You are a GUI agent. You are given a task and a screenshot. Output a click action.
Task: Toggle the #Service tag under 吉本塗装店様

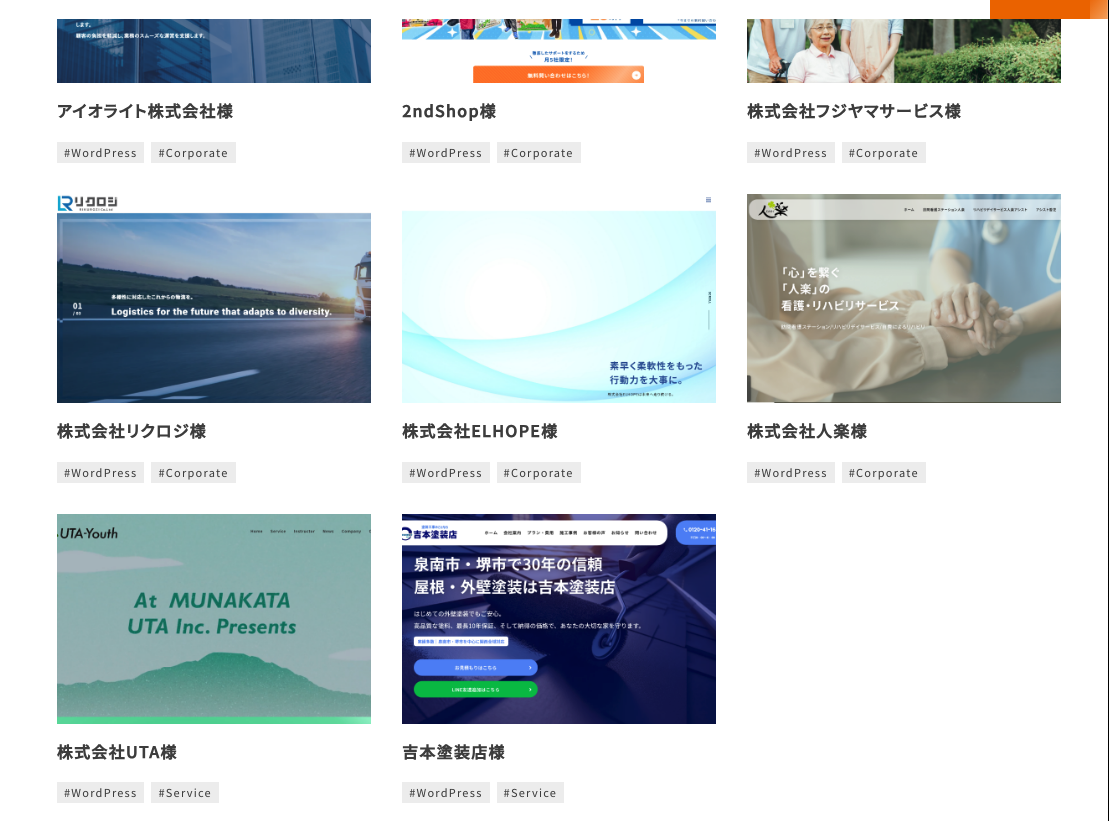click(530, 792)
